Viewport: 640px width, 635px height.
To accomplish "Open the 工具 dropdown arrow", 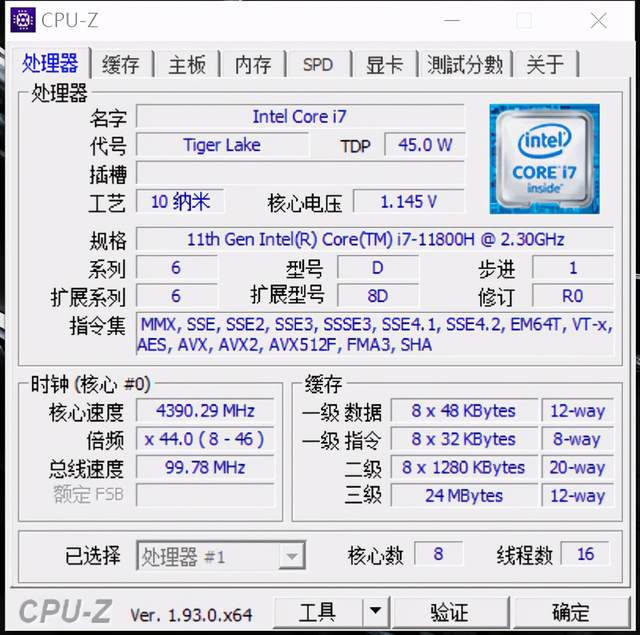I will [x=376, y=612].
